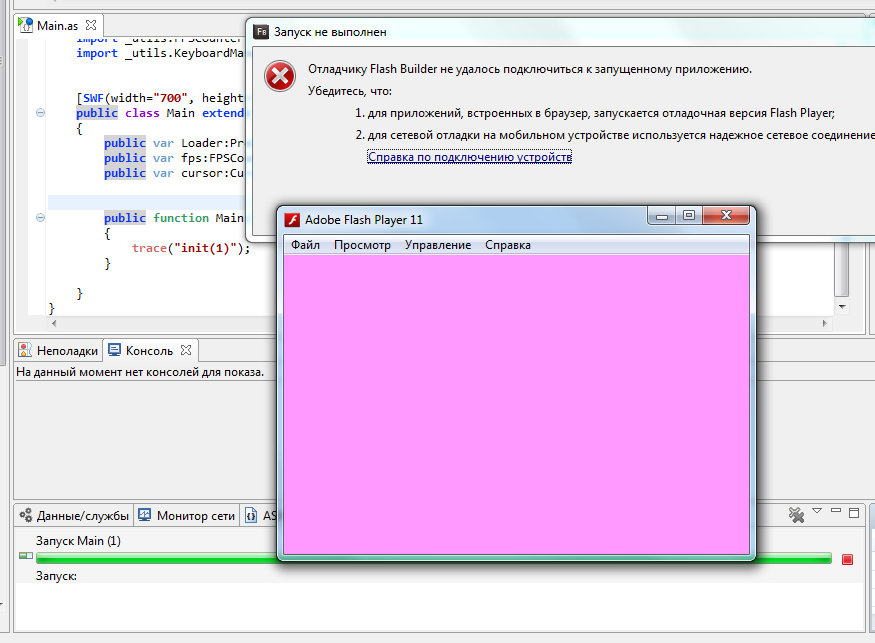Open the Монитор сети tab
The image size is (875, 643).
(187, 516)
